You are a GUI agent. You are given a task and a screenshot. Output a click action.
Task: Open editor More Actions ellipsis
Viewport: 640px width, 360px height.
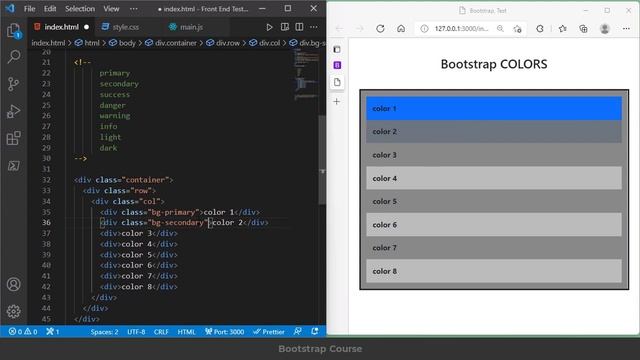[x=313, y=27]
